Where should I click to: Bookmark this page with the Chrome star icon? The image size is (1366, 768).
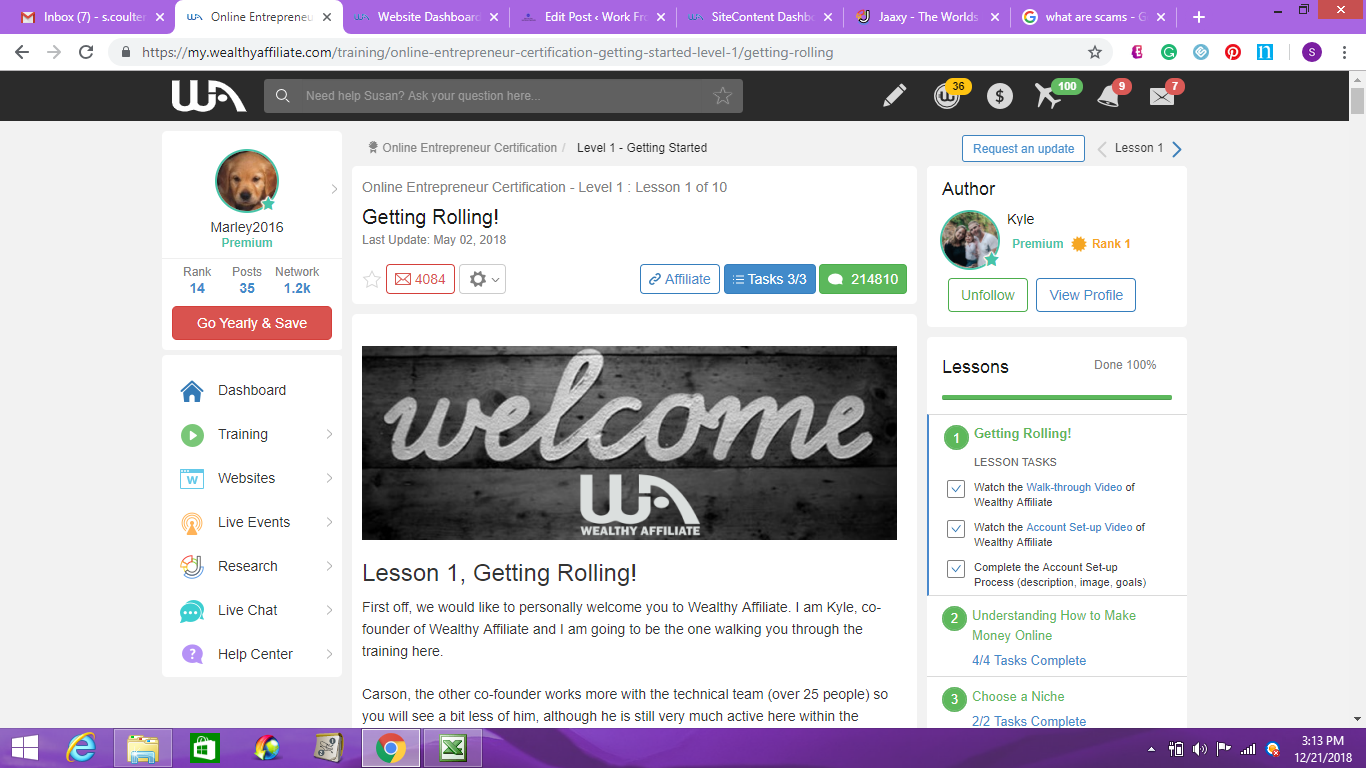(x=1095, y=52)
